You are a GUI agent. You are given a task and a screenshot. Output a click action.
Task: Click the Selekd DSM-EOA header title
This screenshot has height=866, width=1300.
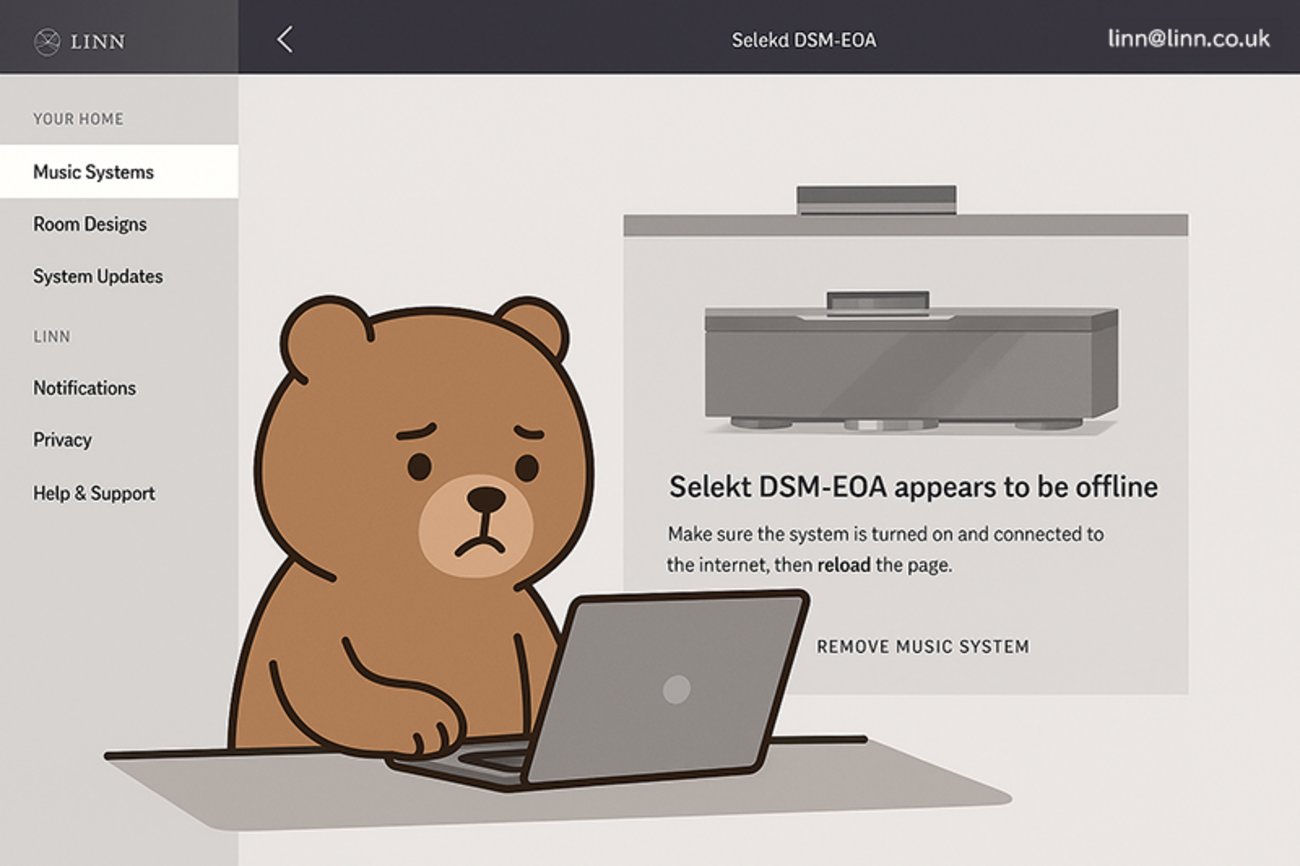(804, 41)
